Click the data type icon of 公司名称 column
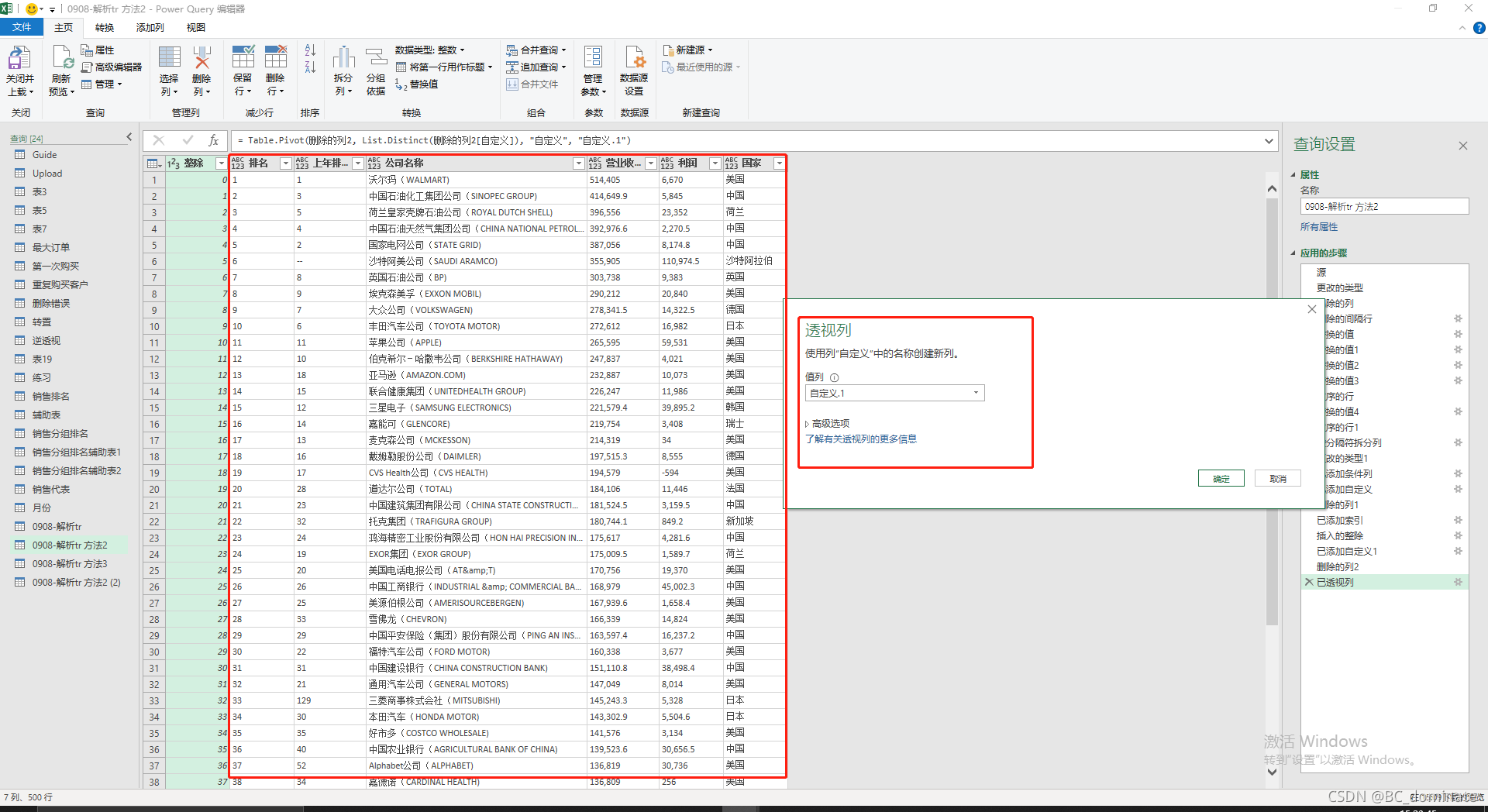The image size is (1488, 812). click(x=374, y=163)
